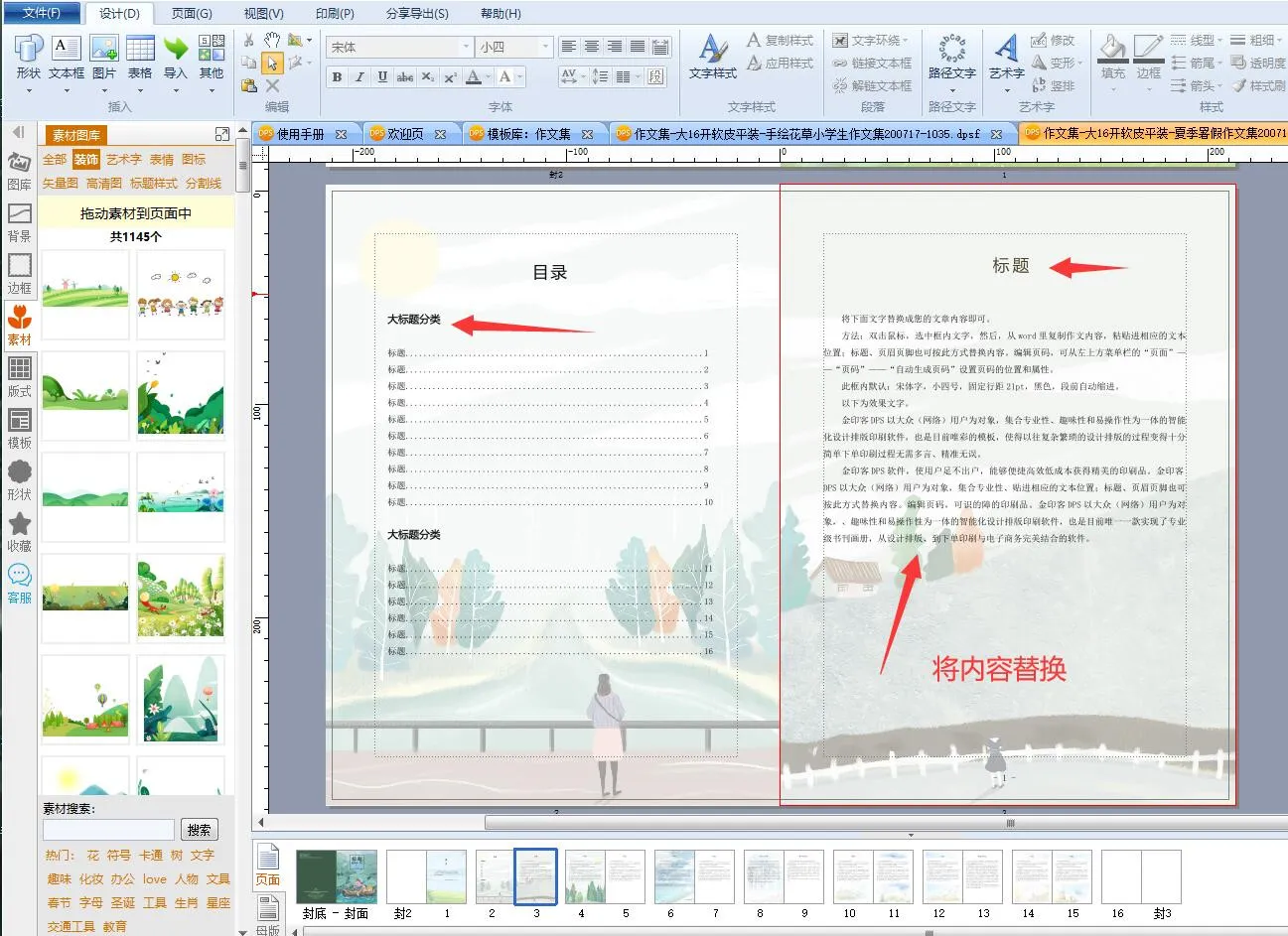Click the 填充 fill color bucket
Screen dimensions: 1288x936
[1113, 56]
